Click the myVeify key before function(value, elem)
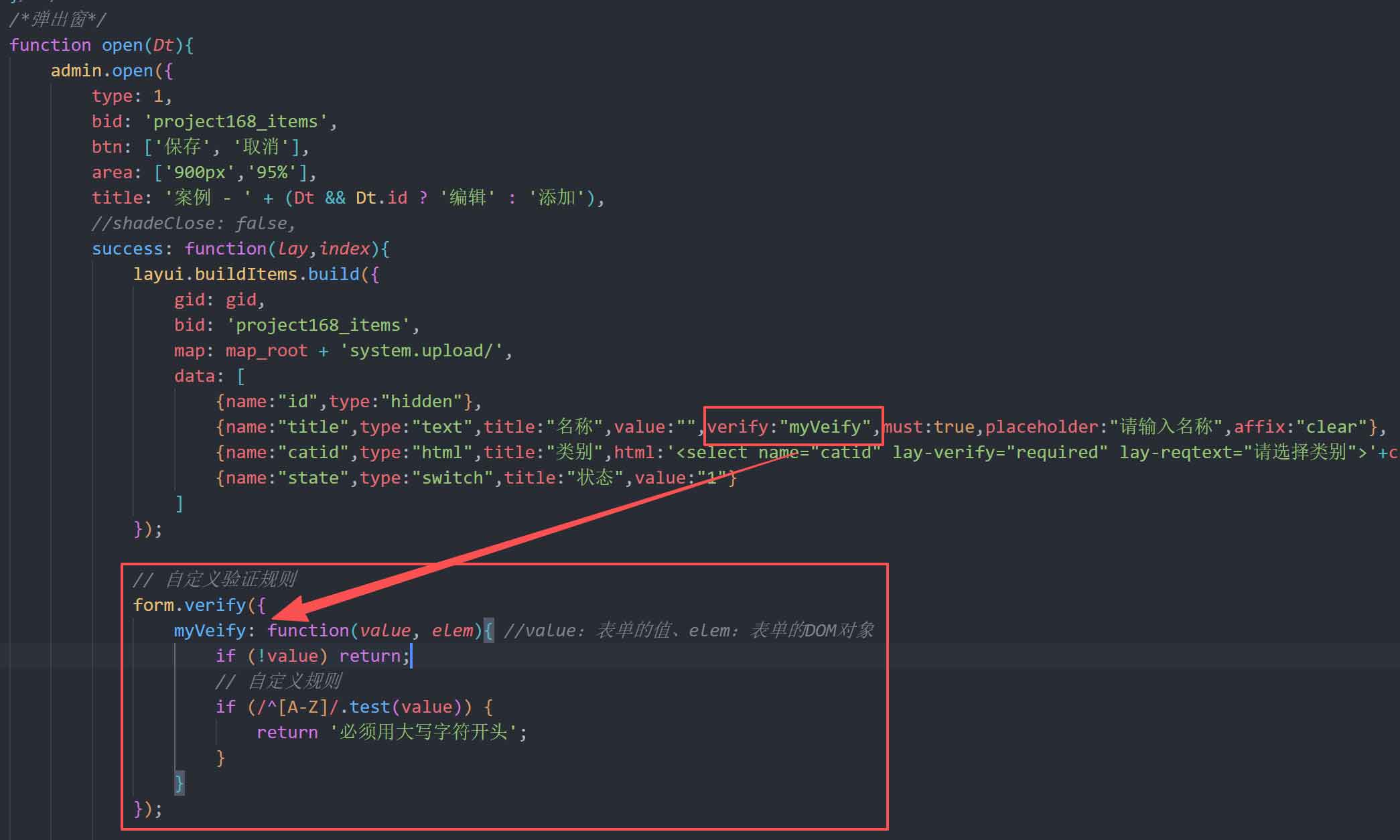 210,630
